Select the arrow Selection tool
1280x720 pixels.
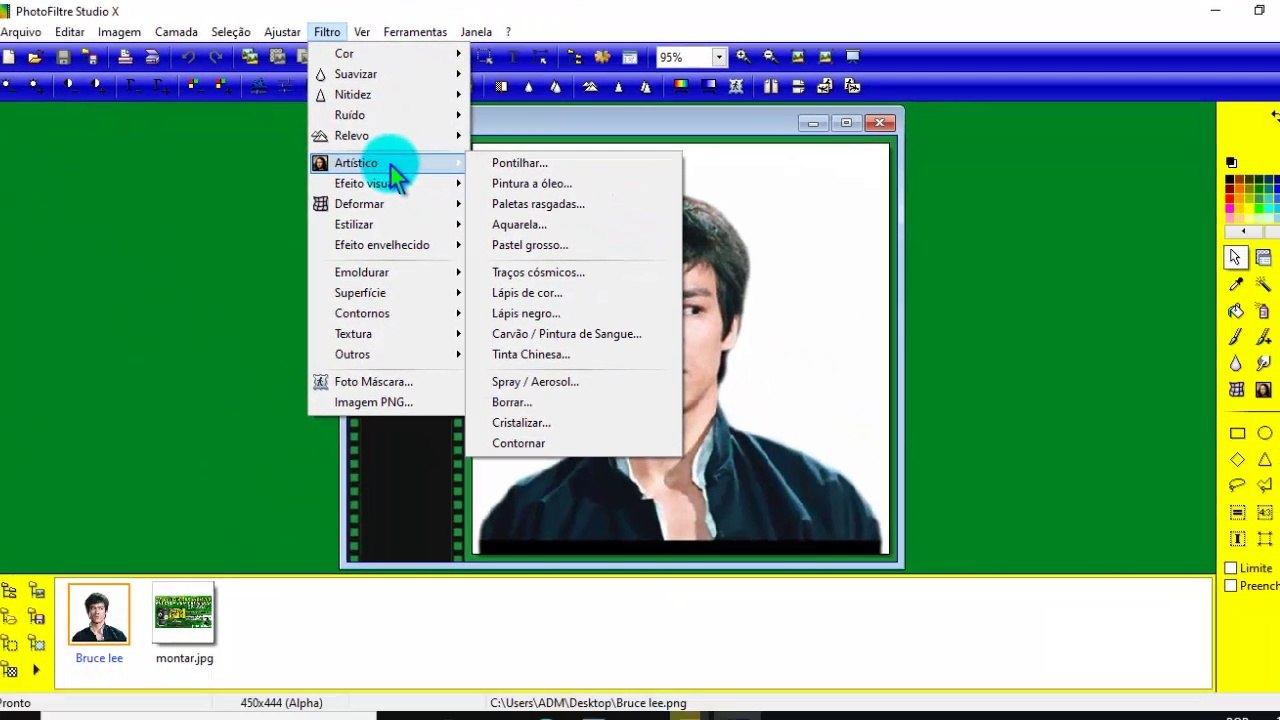tap(1237, 258)
